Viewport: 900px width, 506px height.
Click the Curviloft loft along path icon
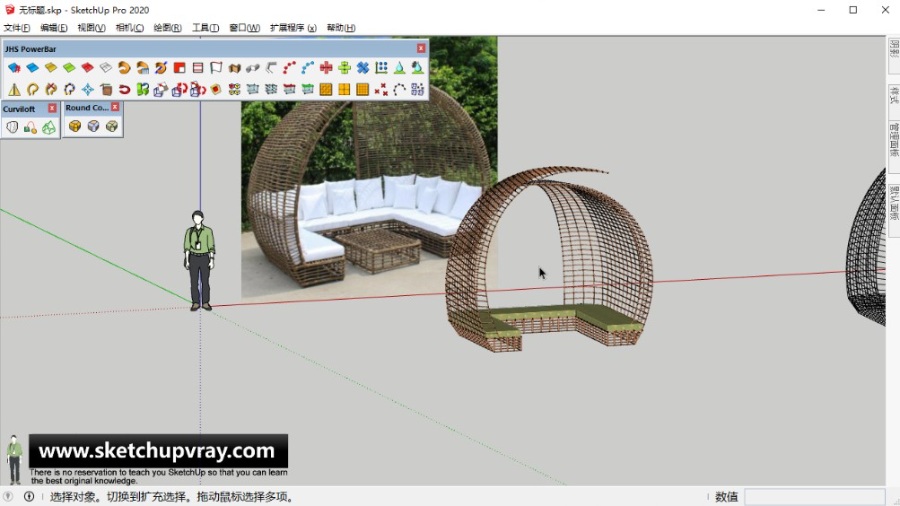pyautogui.click(x=30, y=127)
